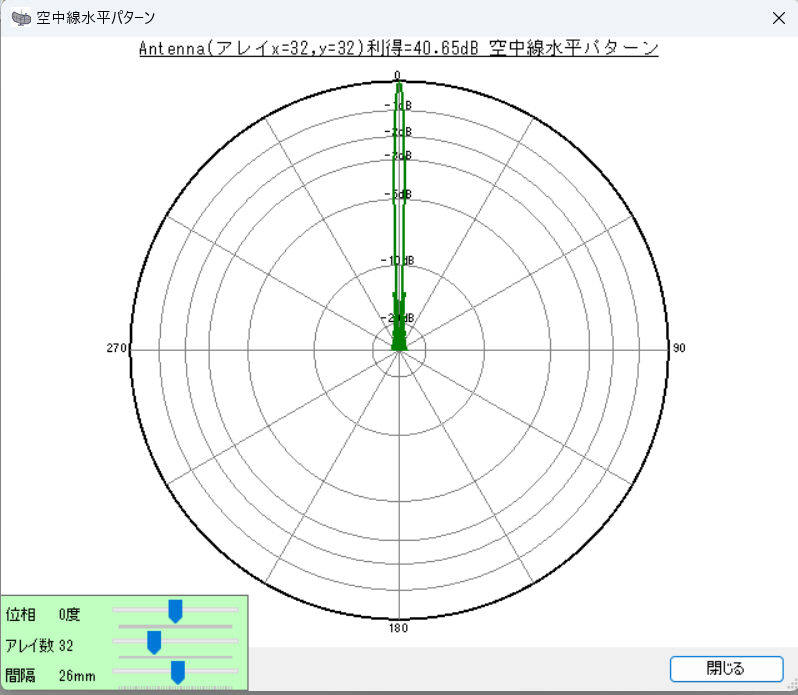Click the center of the polar plot
798x695 pixels.
[x=399, y=349]
